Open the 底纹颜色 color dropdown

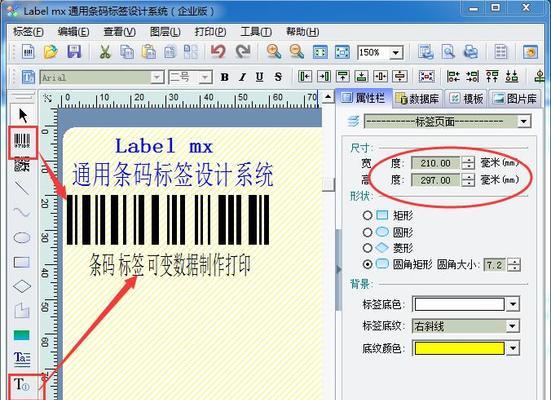pyautogui.click(x=513, y=348)
